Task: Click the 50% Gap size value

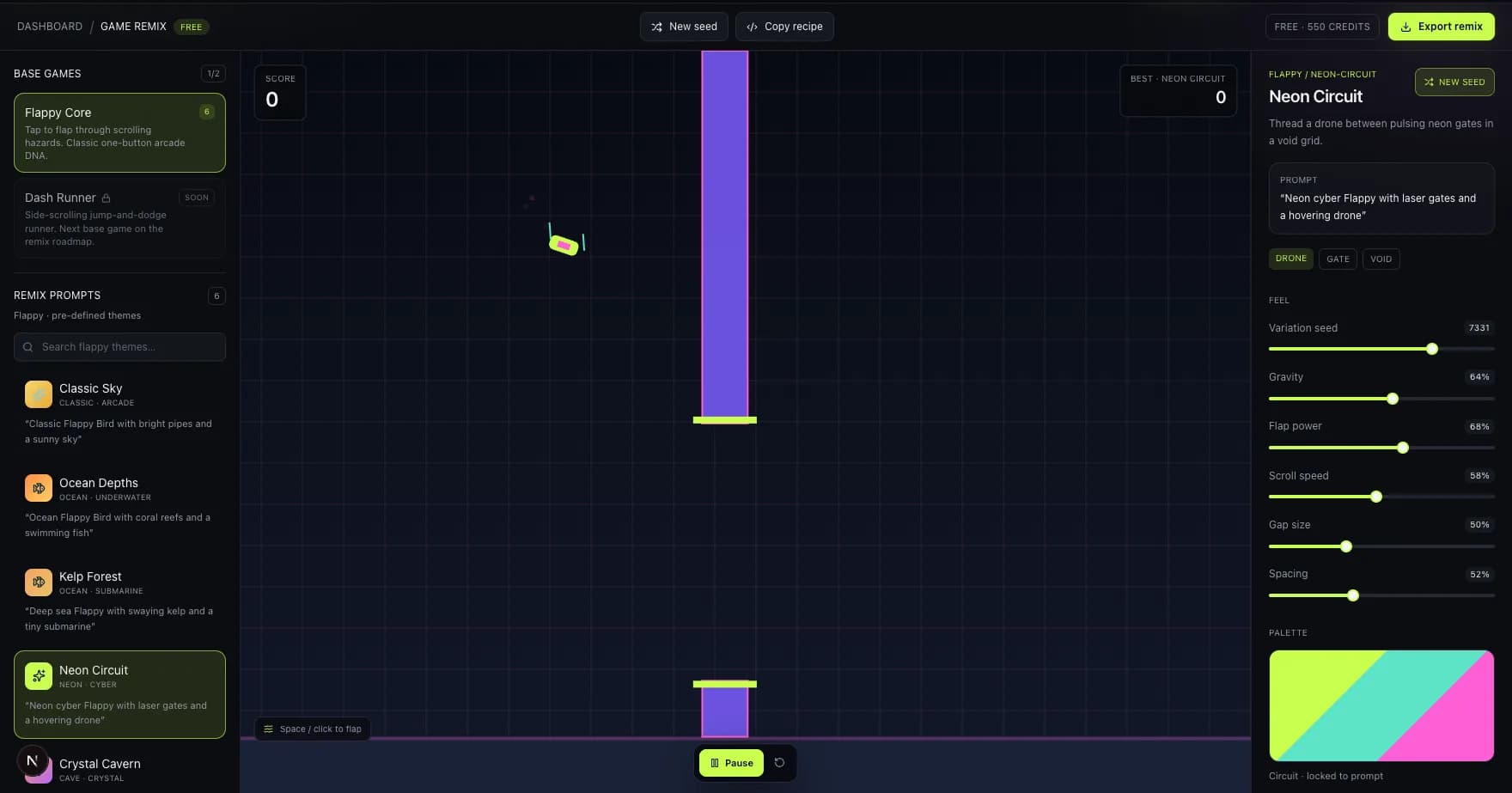Action: 1479,525
